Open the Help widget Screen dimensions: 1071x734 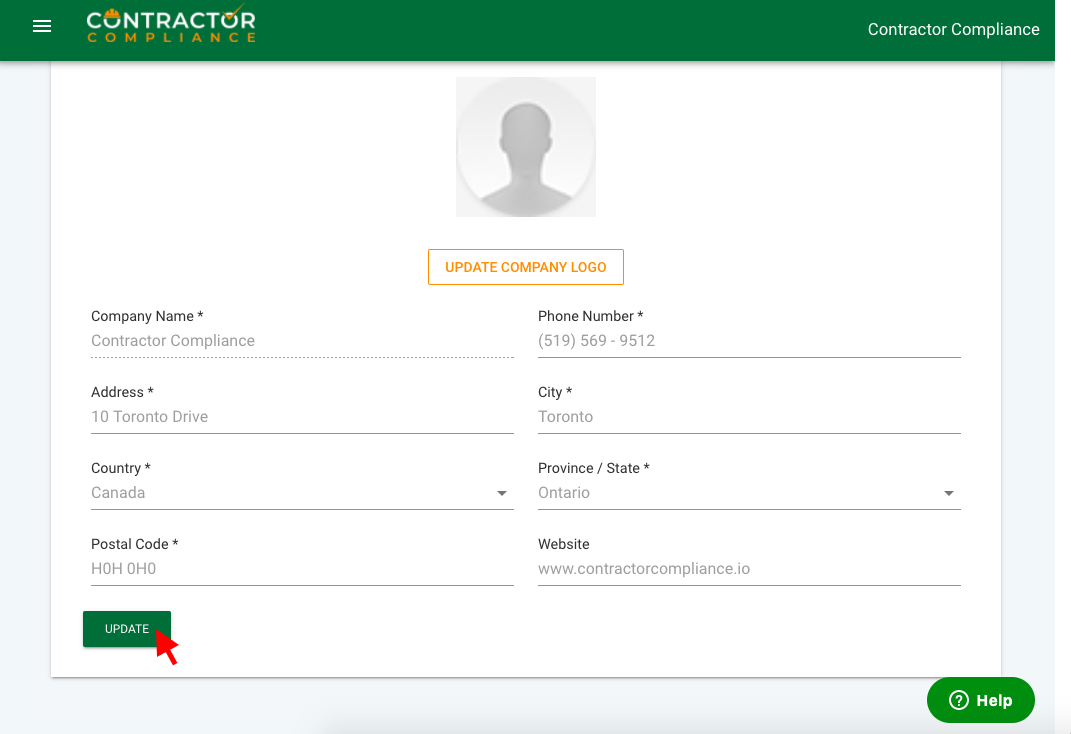click(980, 700)
